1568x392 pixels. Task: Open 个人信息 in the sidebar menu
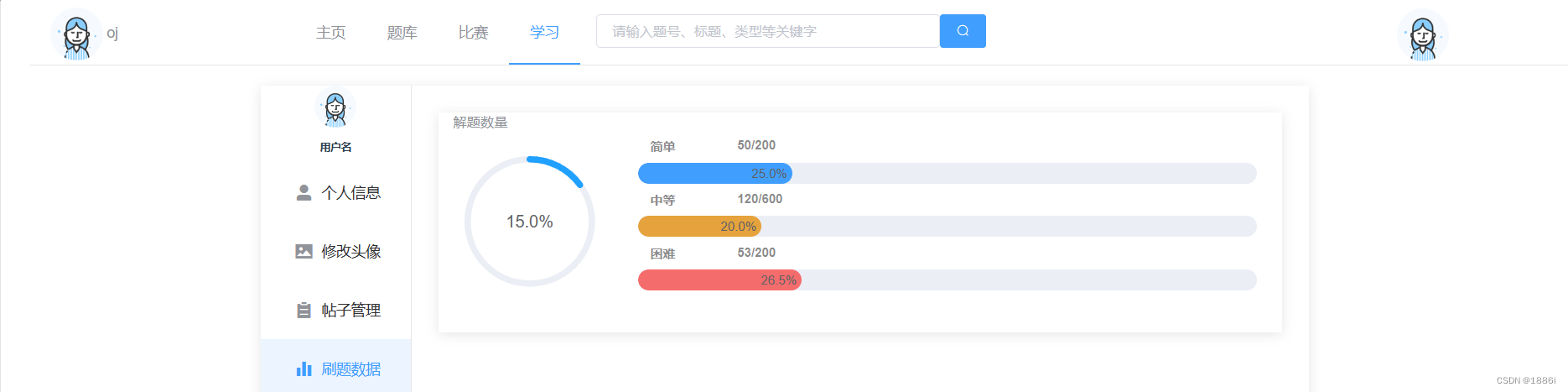point(335,193)
